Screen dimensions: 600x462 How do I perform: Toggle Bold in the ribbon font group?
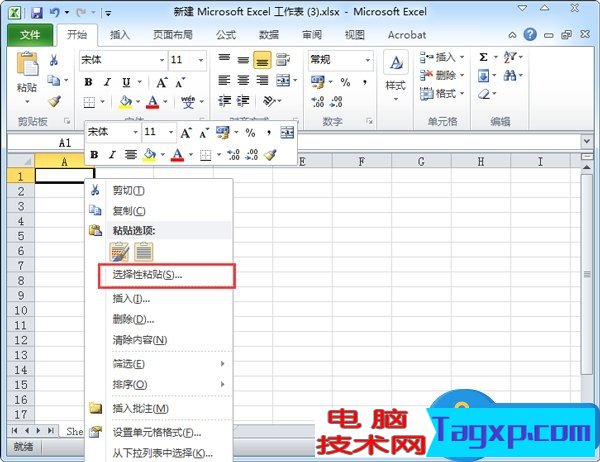coord(88,82)
